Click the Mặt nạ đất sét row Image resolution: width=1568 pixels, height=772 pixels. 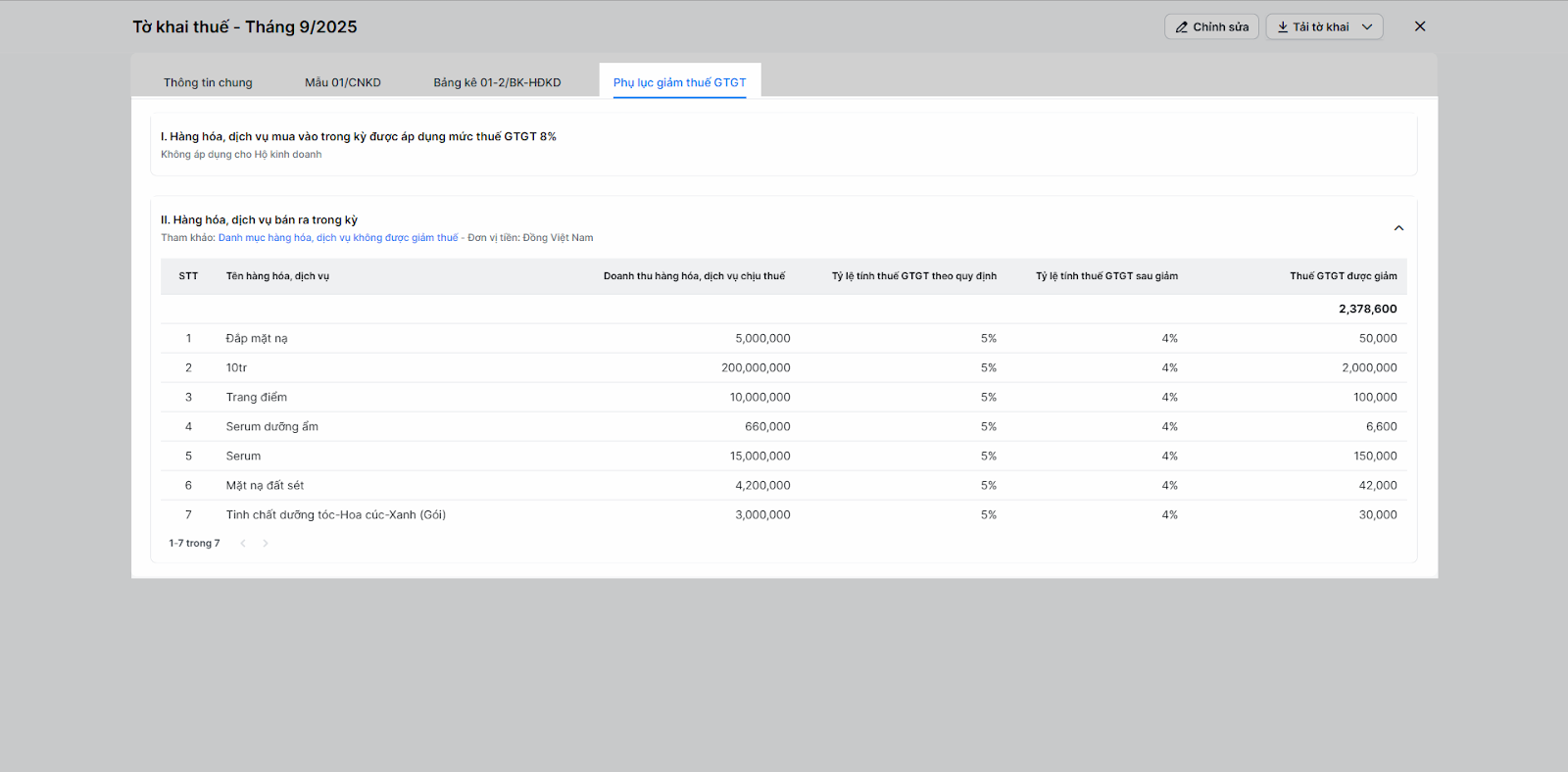click(265, 486)
